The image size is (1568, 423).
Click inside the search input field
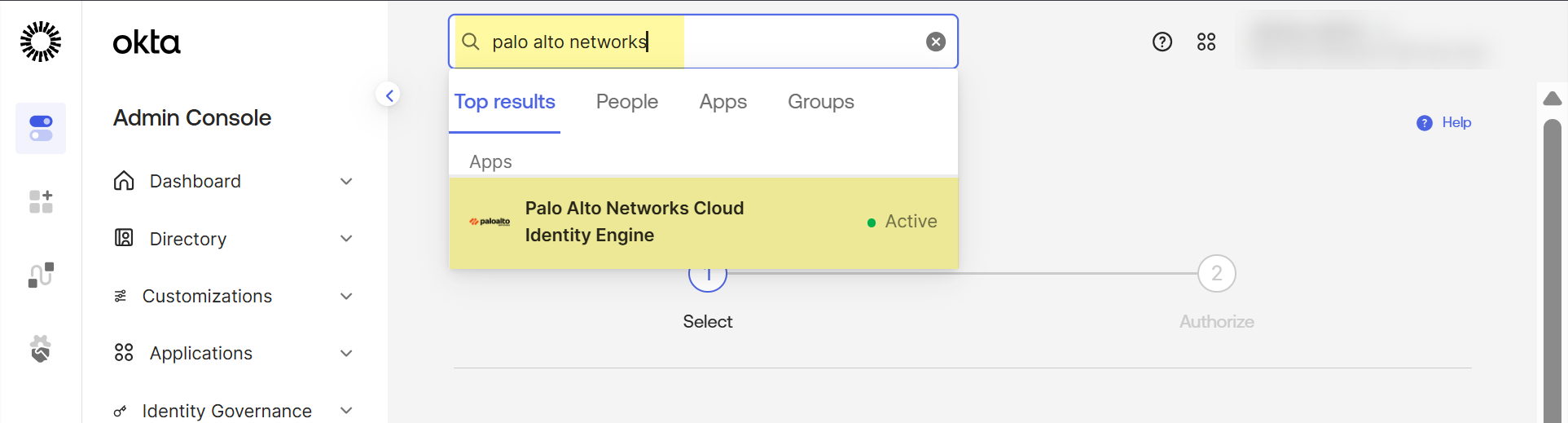pos(782,42)
